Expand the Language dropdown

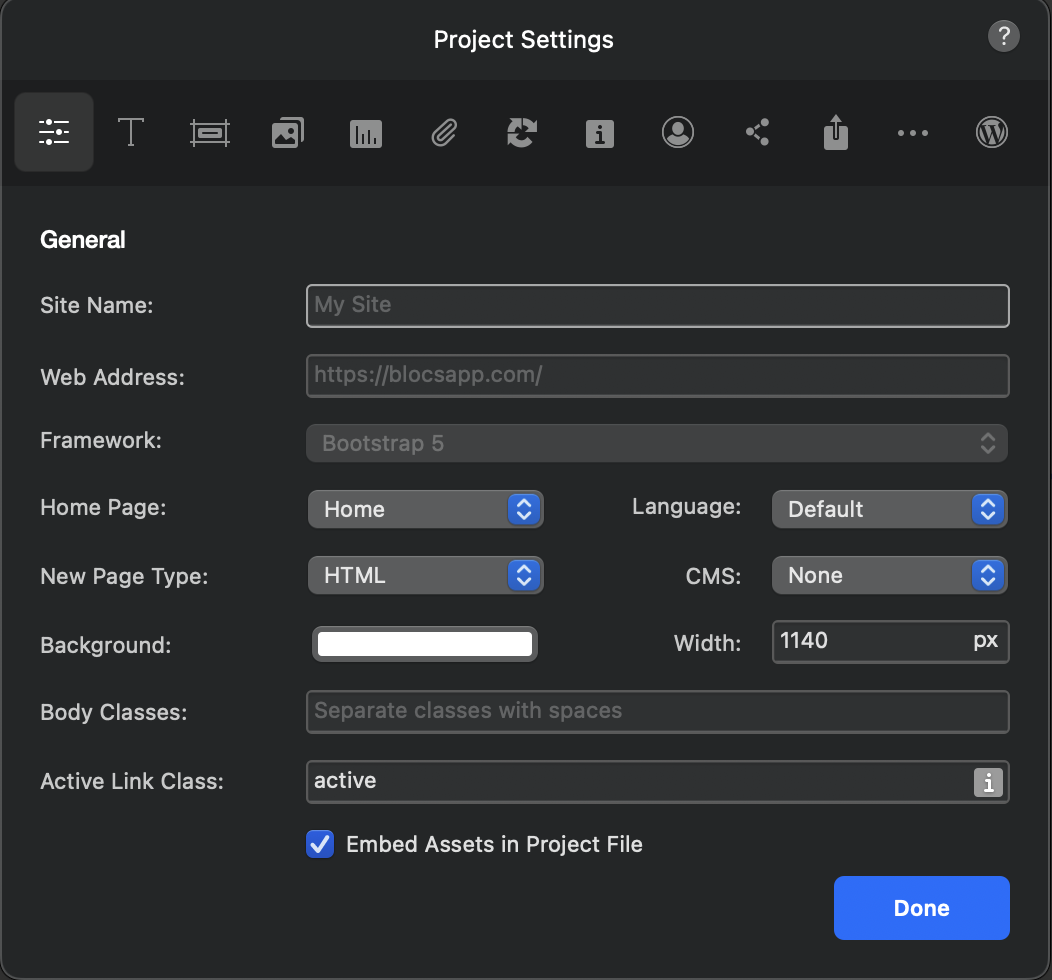[889, 509]
